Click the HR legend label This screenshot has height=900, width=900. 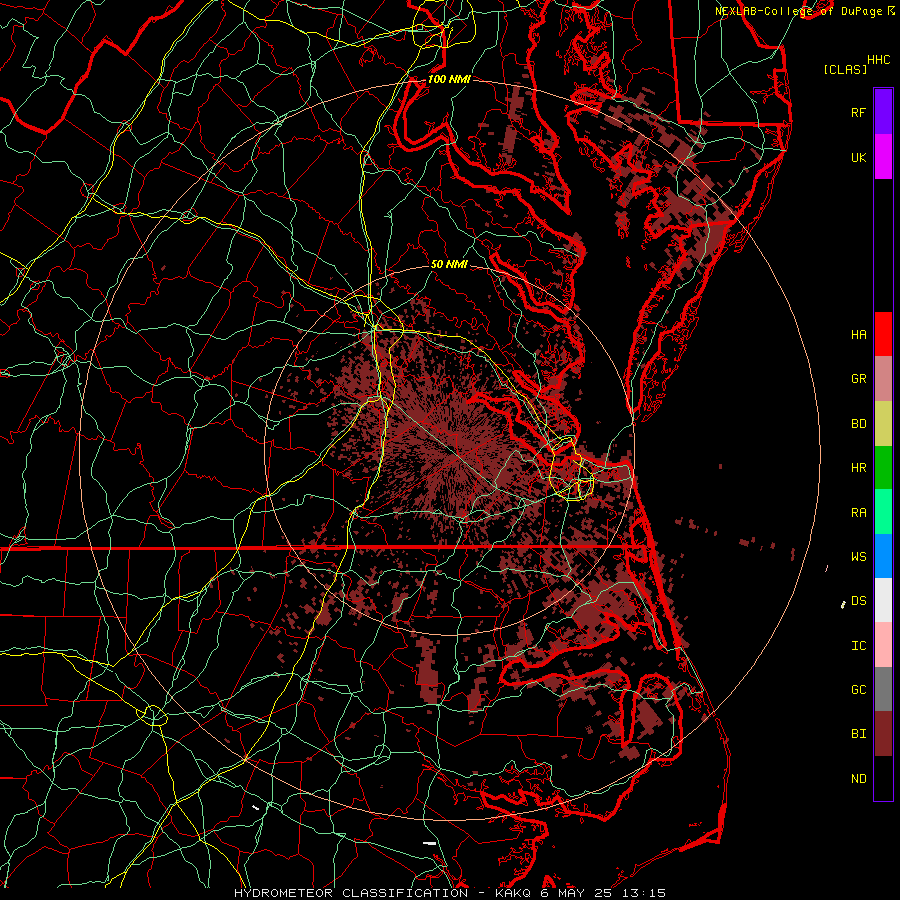click(x=859, y=468)
